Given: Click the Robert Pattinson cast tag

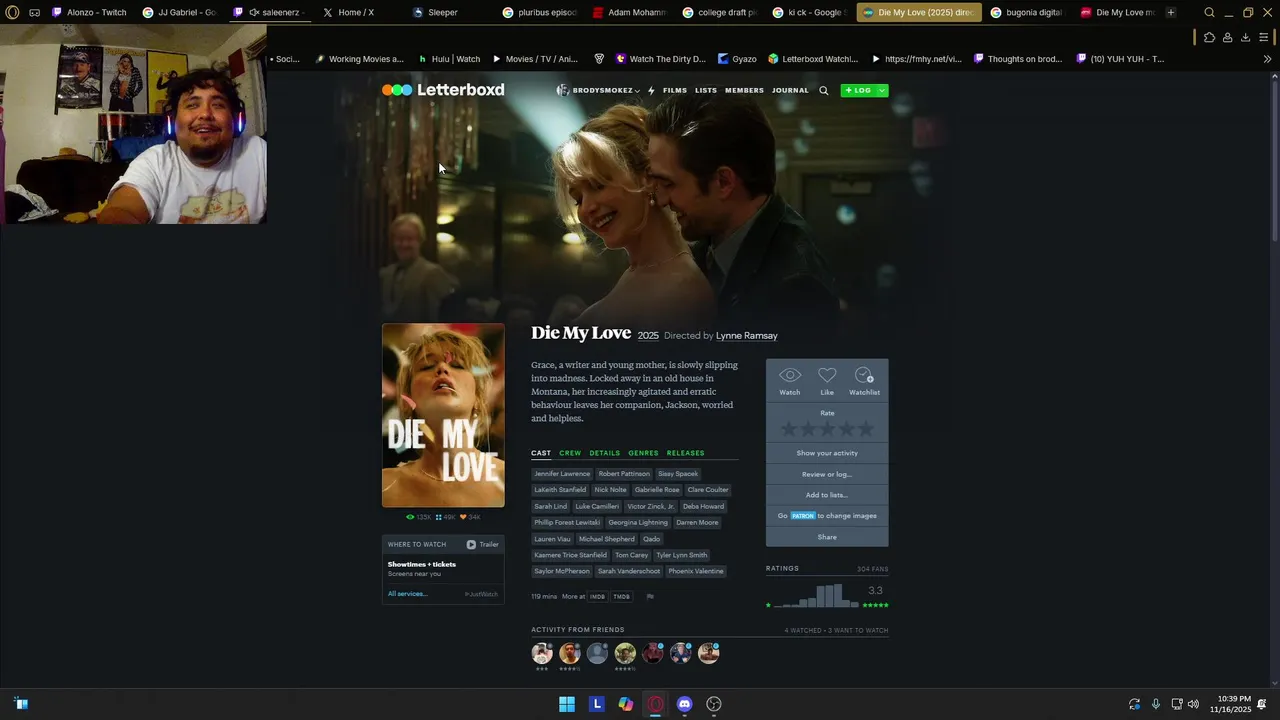Looking at the screenshot, I should (624, 474).
